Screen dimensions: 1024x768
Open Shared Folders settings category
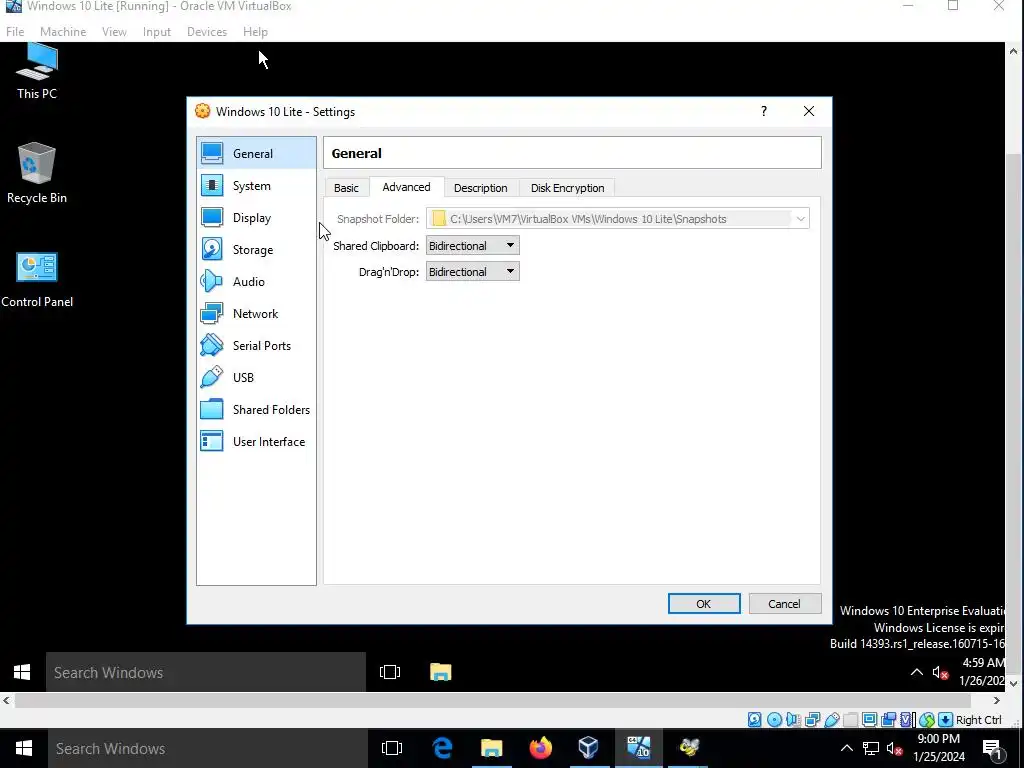tap(256, 409)
